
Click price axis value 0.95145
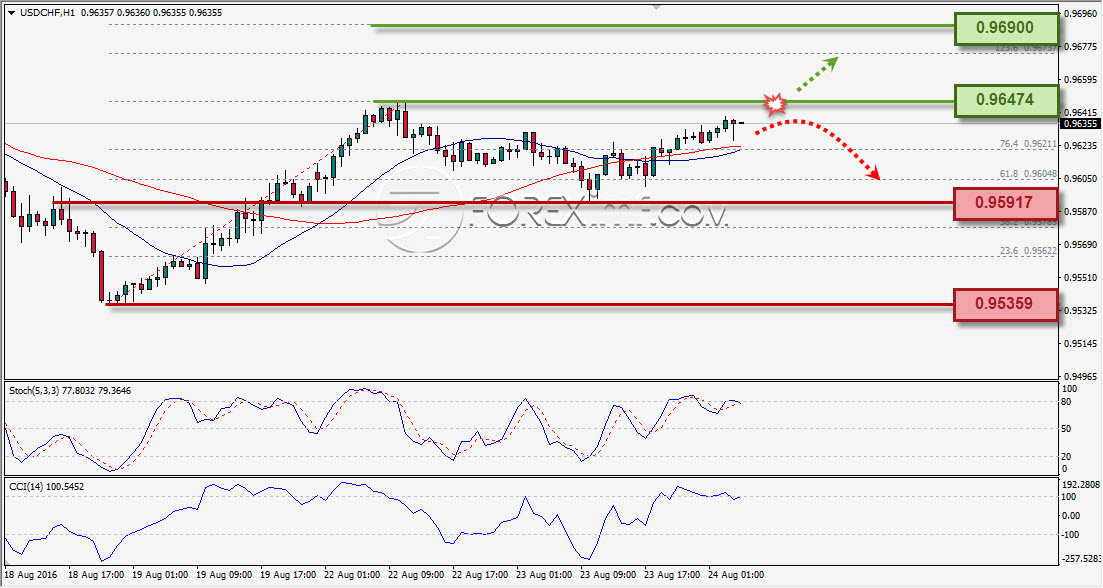pyautogui.click(x=1082, y=343)
